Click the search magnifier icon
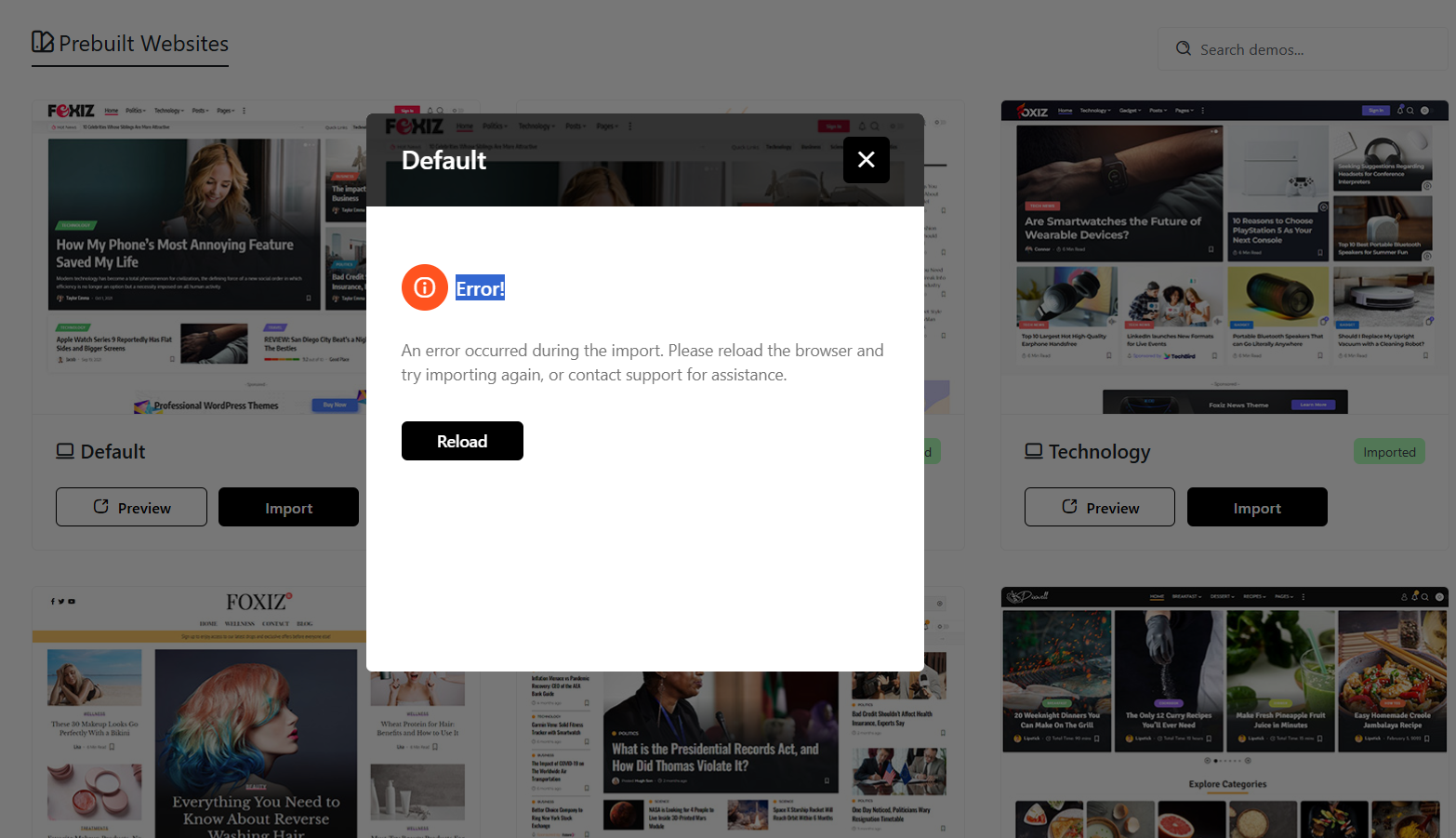 coord(1183,49)
